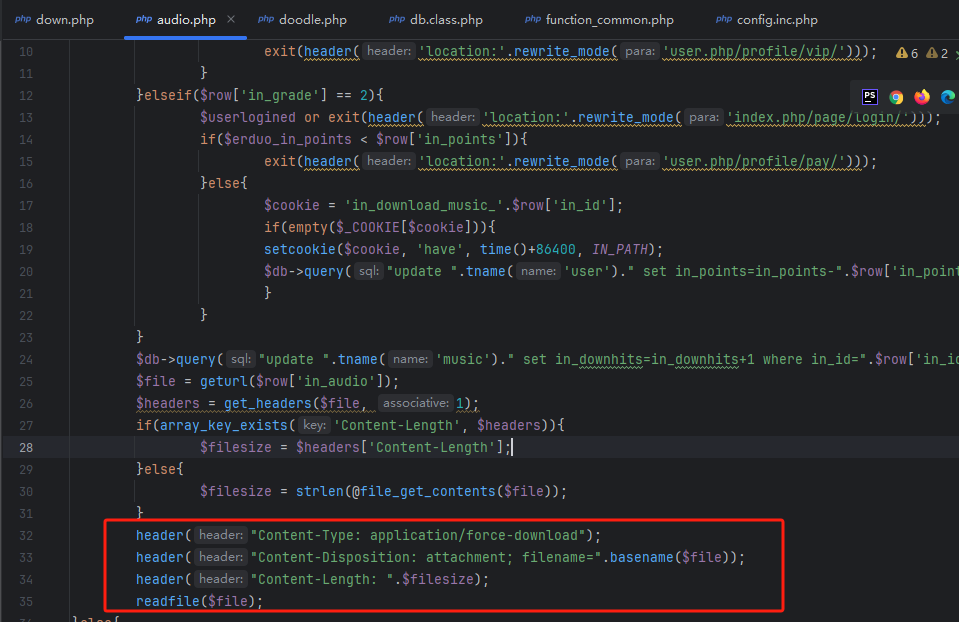Click gutter line number 19
The image size is (959, 622).
(x=26, y=250)
